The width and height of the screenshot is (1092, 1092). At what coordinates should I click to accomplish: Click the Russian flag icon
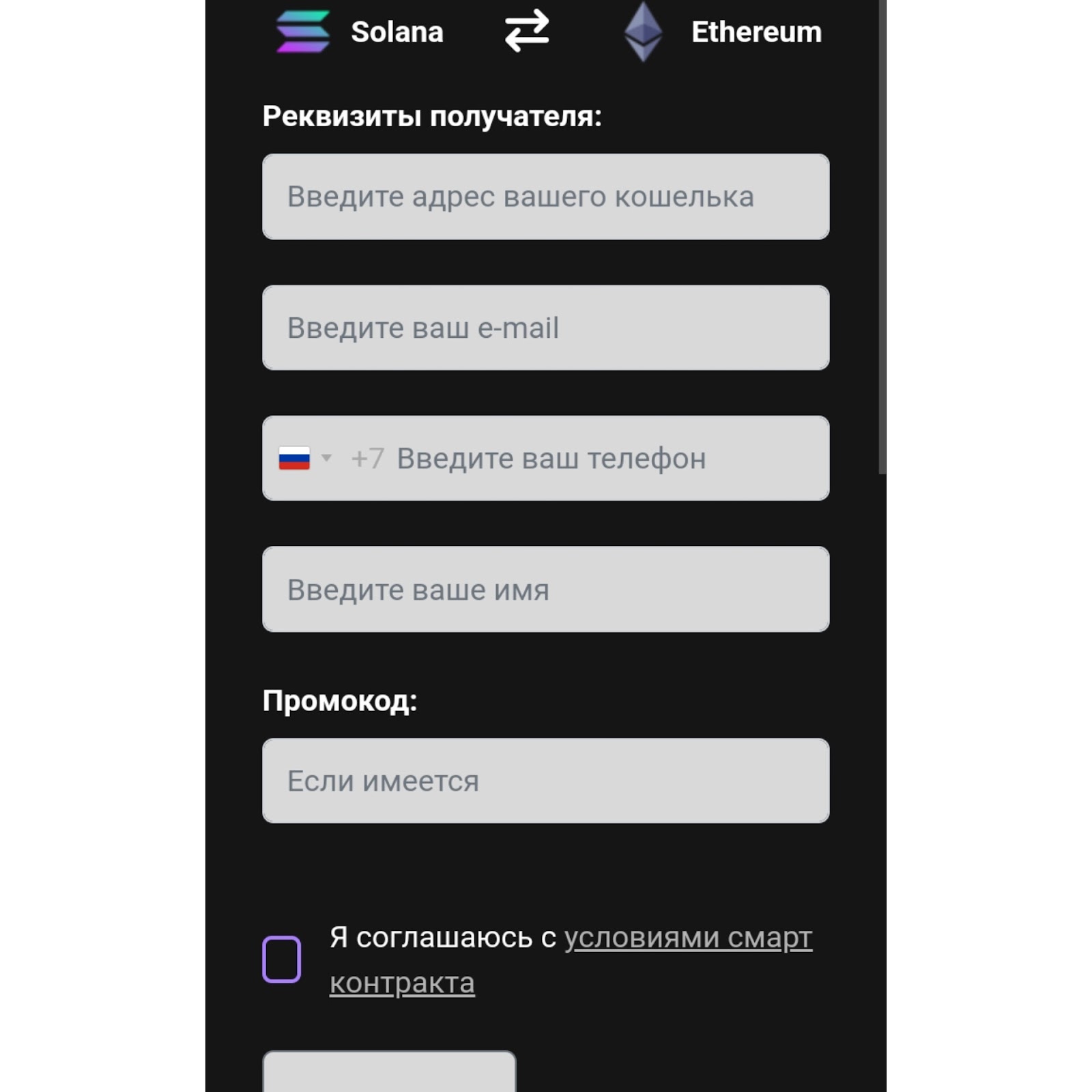(x=294, y=458)
